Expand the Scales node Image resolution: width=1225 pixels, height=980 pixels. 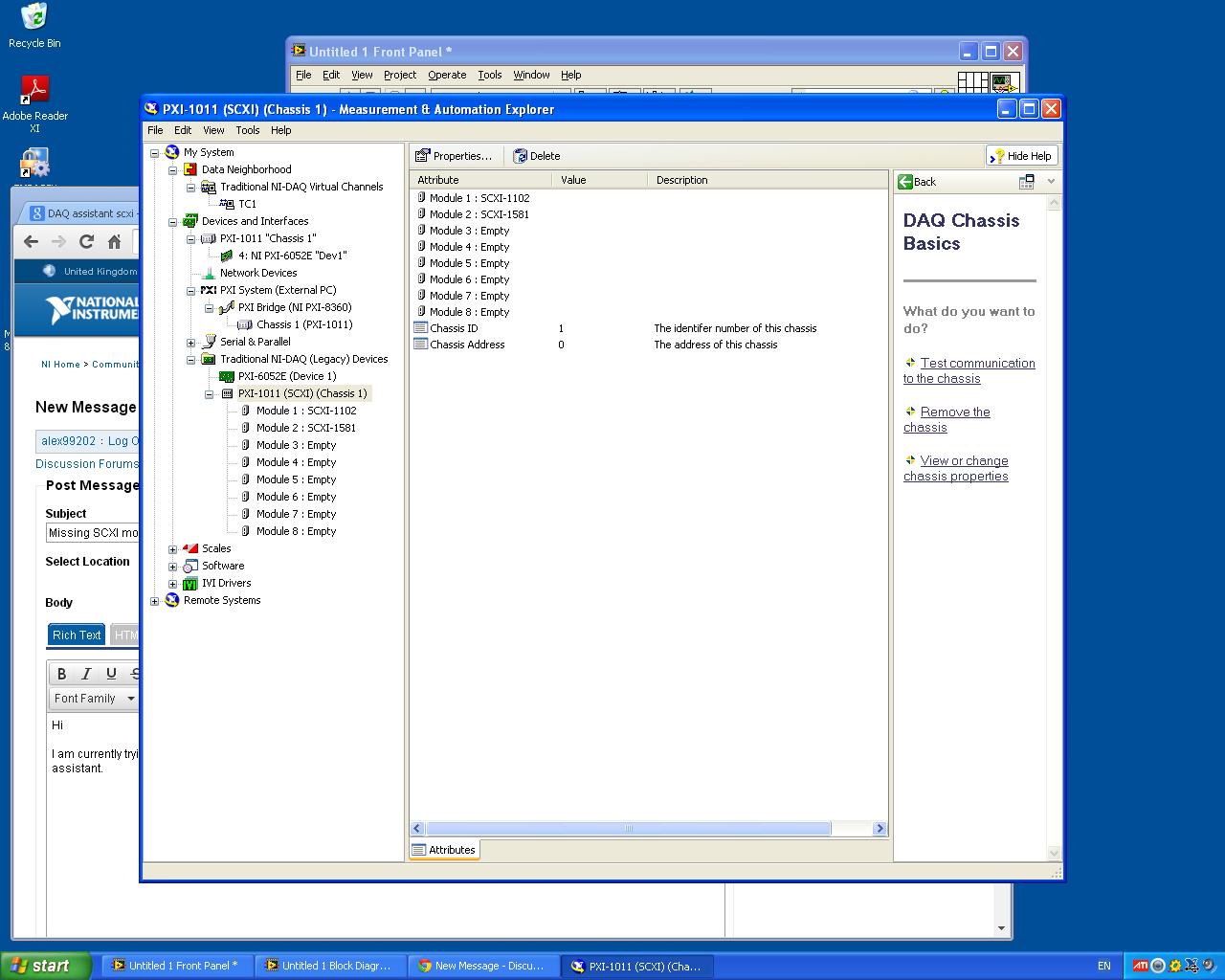[172, 548]
